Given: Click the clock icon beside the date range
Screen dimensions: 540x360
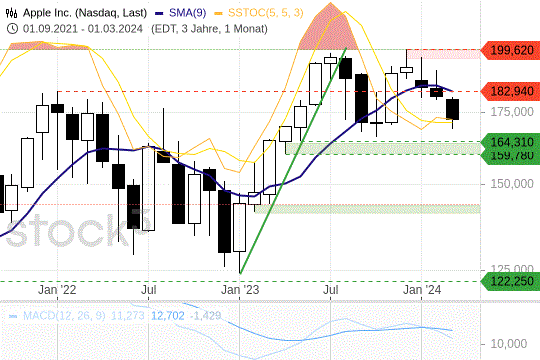Looking at the screenshot, I should (x=12, y=28).
